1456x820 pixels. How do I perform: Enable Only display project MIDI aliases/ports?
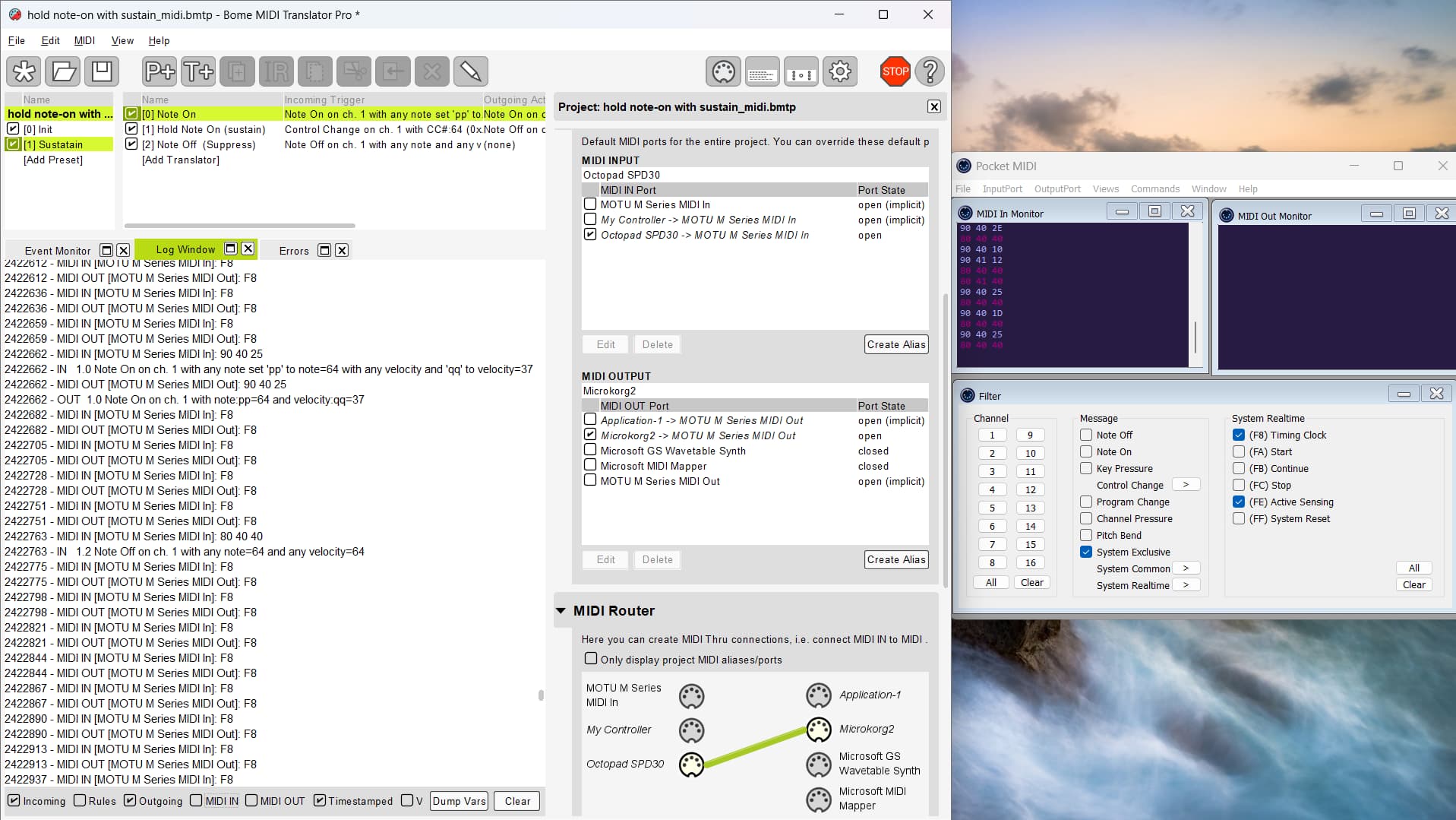(x=591, y=659)
